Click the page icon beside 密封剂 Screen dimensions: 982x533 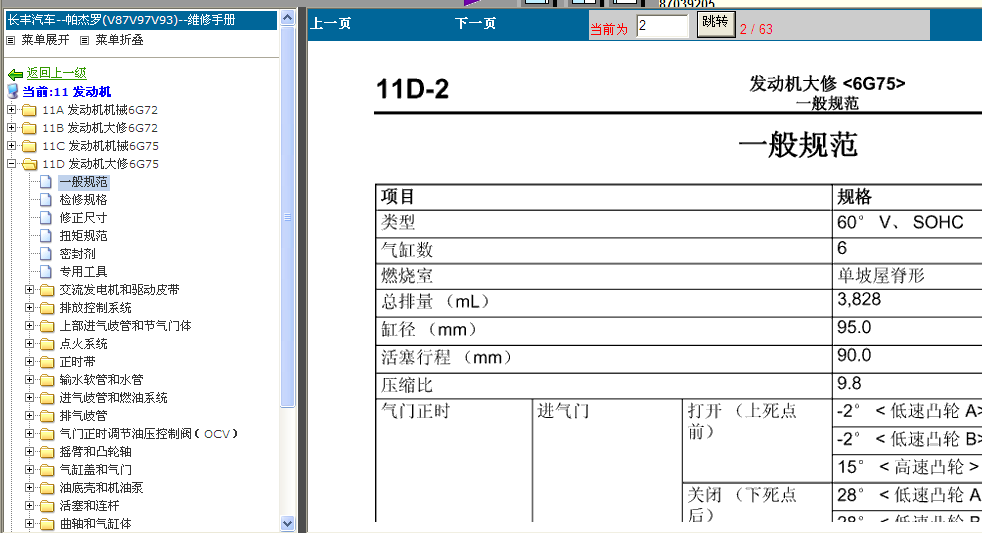46,254
